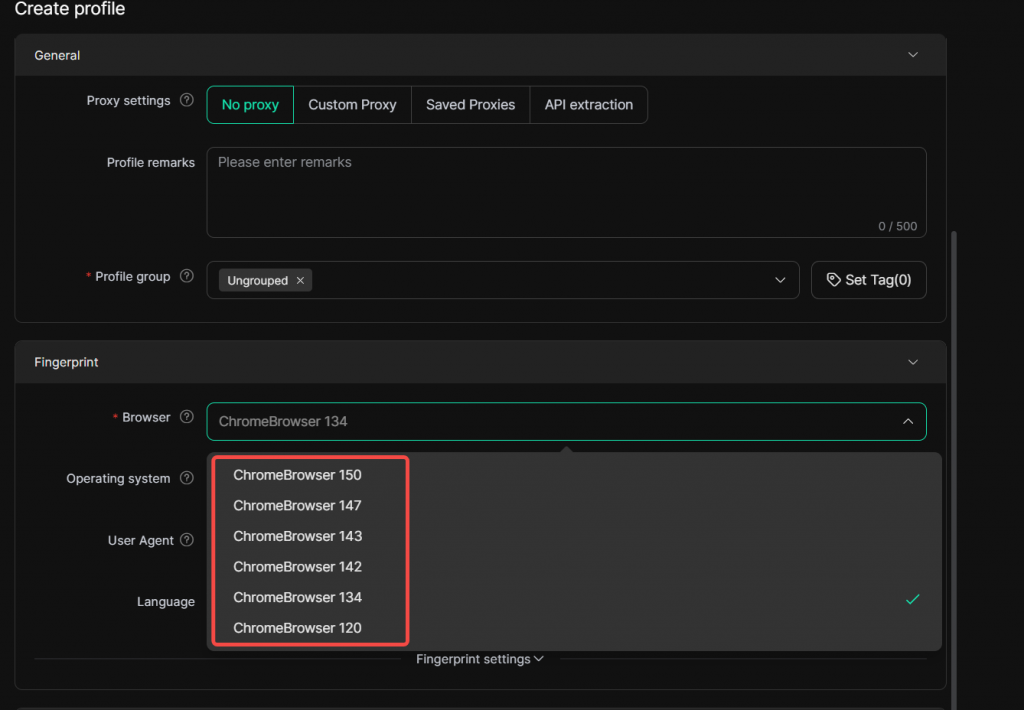The image size is (1024, 710).
Task: Click the Create profile heading
Action: [70, 9]
